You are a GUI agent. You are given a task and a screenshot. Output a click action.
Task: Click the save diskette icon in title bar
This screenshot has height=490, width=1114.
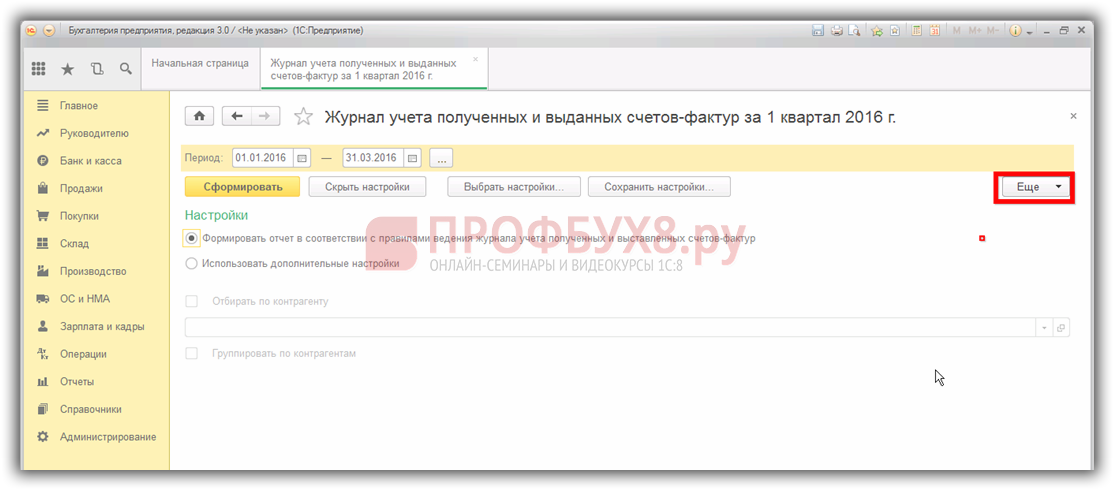[x=818, y=31]
